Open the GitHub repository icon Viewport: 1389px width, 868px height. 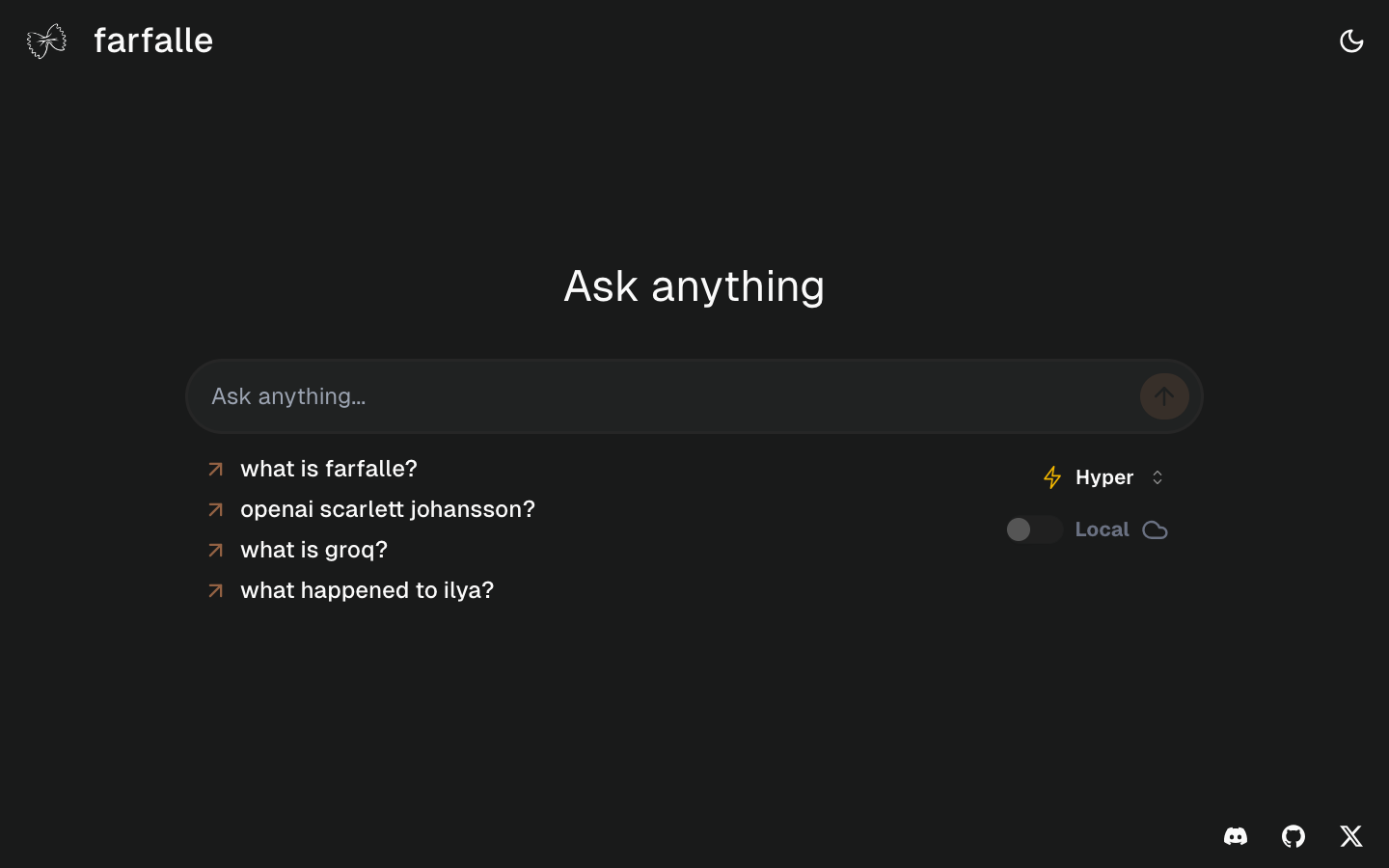click(1294, 836)
